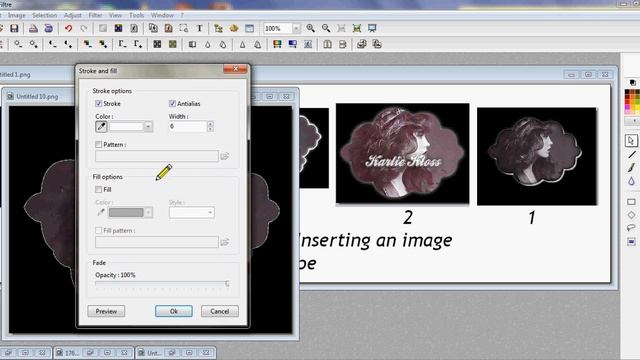Screen dimensions: 640x360
Task: Click the Preview button
Action: click(106, 311)
